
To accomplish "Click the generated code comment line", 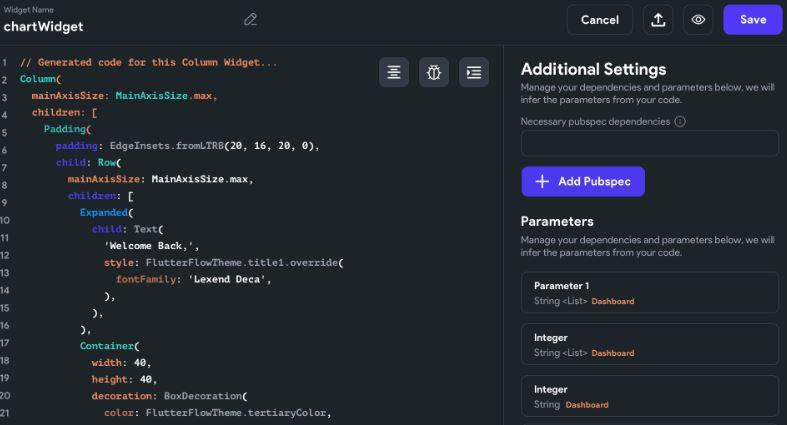I will coord(148,62).
